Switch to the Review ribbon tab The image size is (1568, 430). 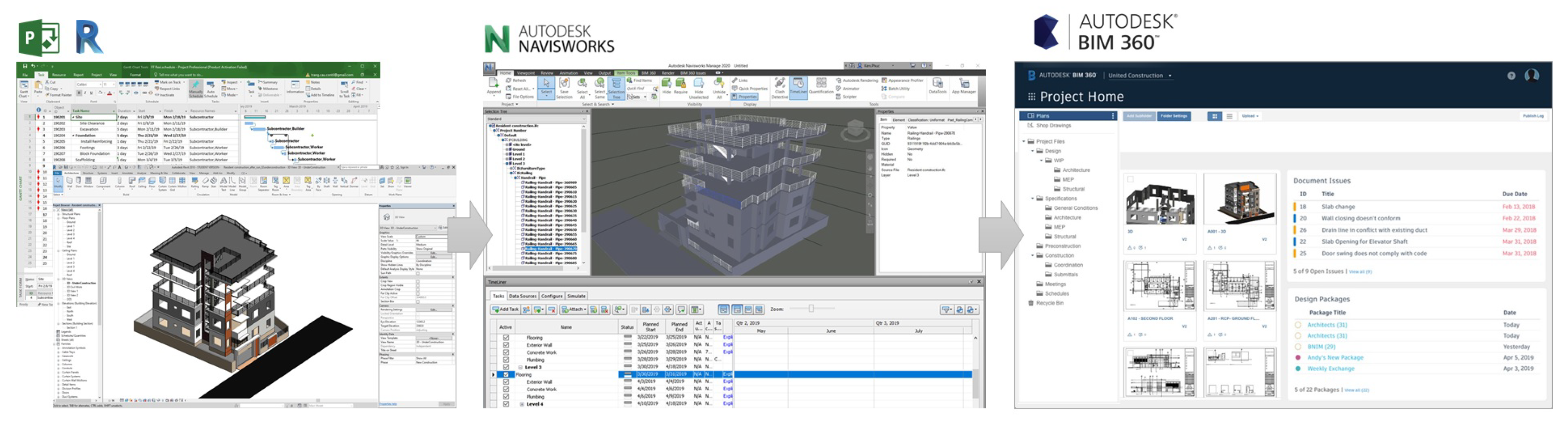tap(547, 73)
